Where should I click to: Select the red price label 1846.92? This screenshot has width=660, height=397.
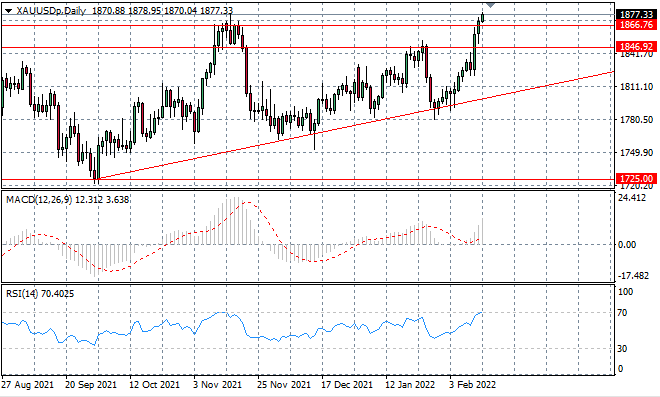click(x=636, y=46)
